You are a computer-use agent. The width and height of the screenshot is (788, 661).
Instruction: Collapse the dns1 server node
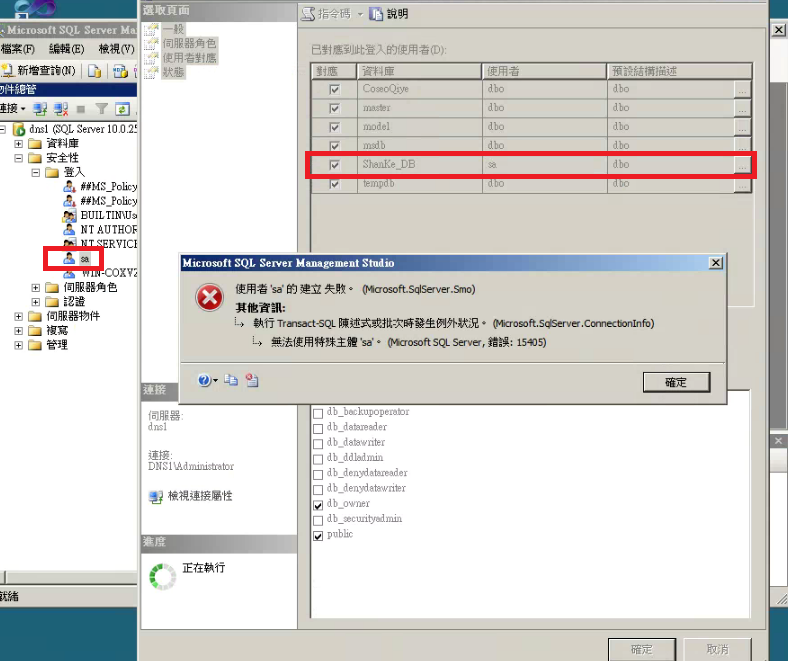tap(3, 129)
